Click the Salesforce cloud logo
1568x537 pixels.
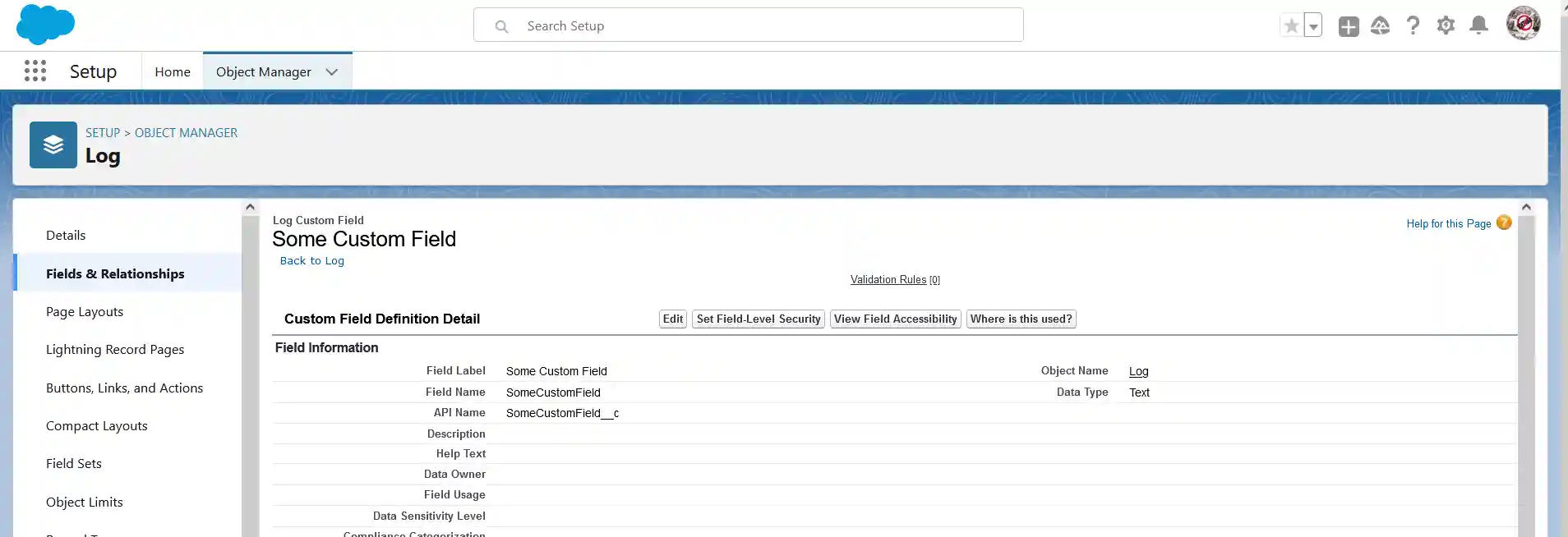pos(45,25)
